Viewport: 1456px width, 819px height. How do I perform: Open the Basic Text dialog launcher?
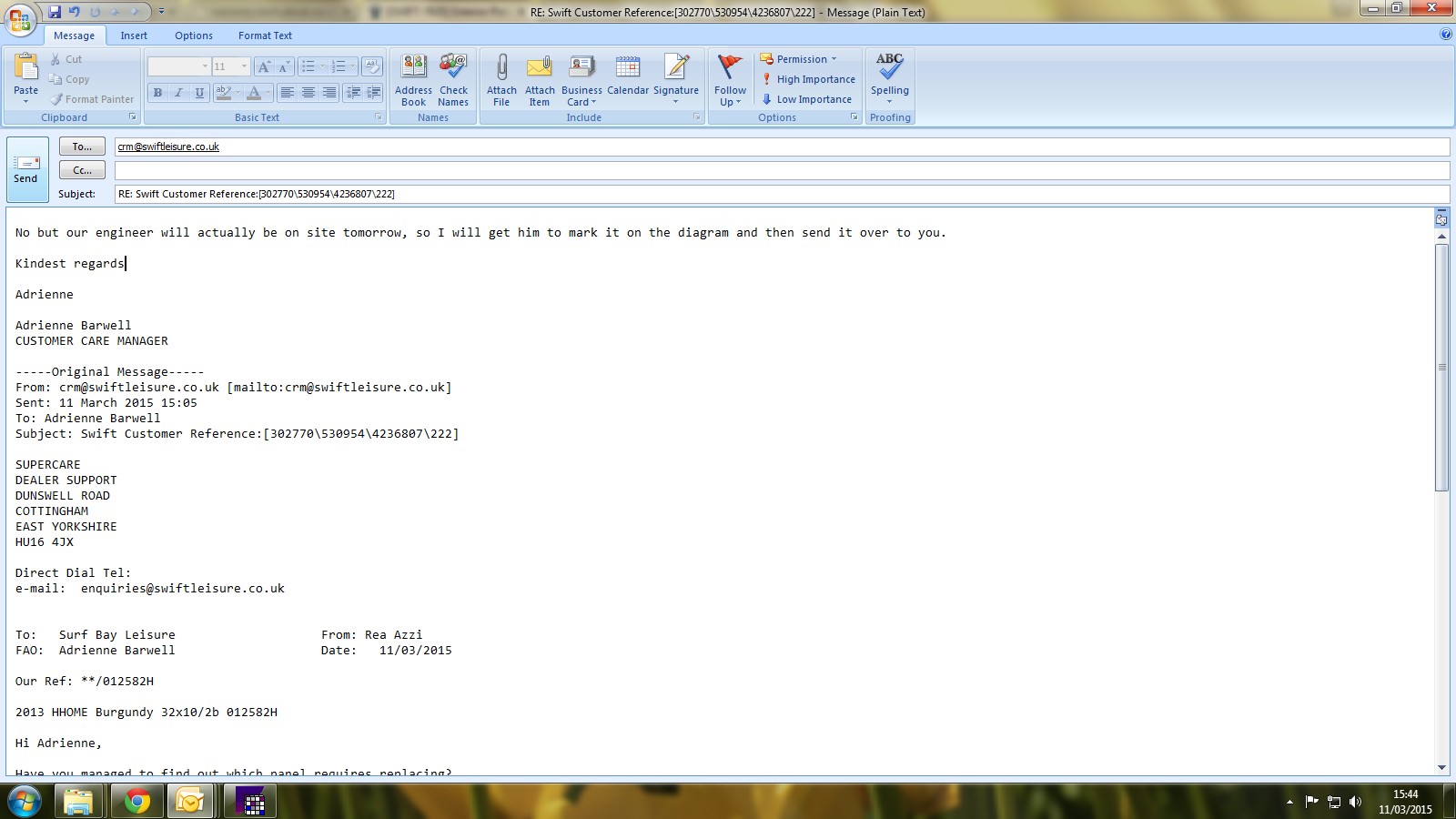379,117
